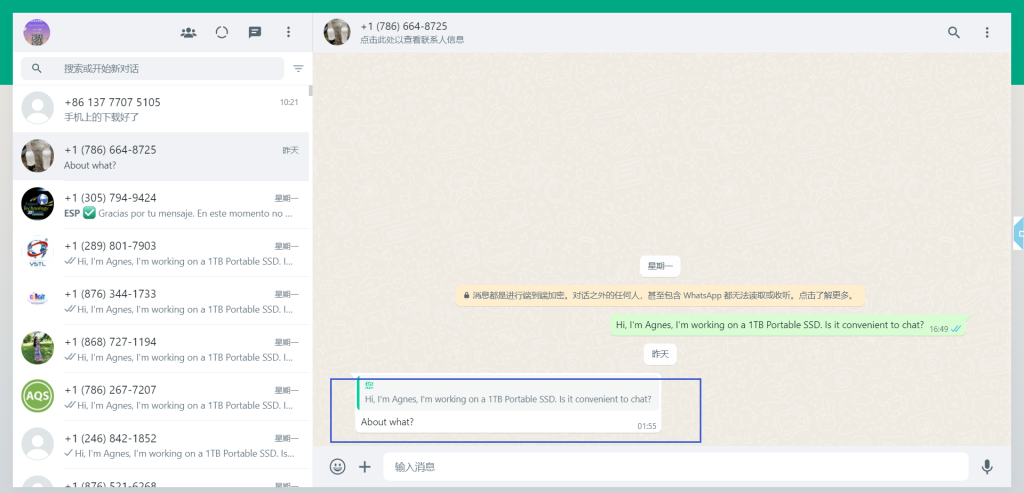Open sidebar menu three-dot icon
The image size is (1024, 493).
click(288, 33)
